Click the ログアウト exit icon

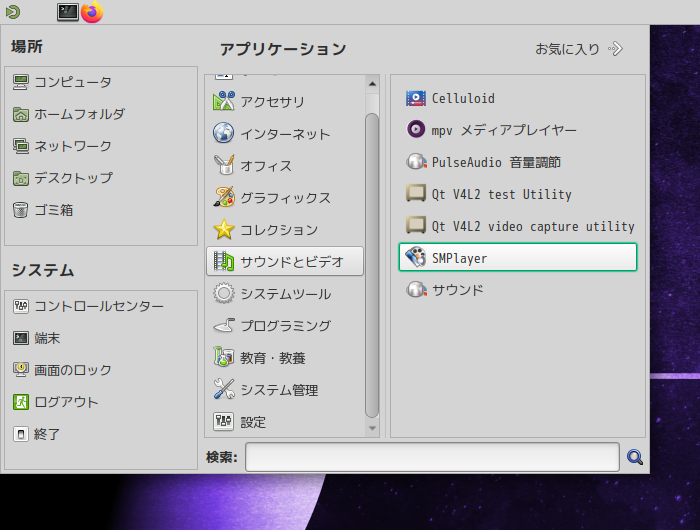(x=21, y=402)
